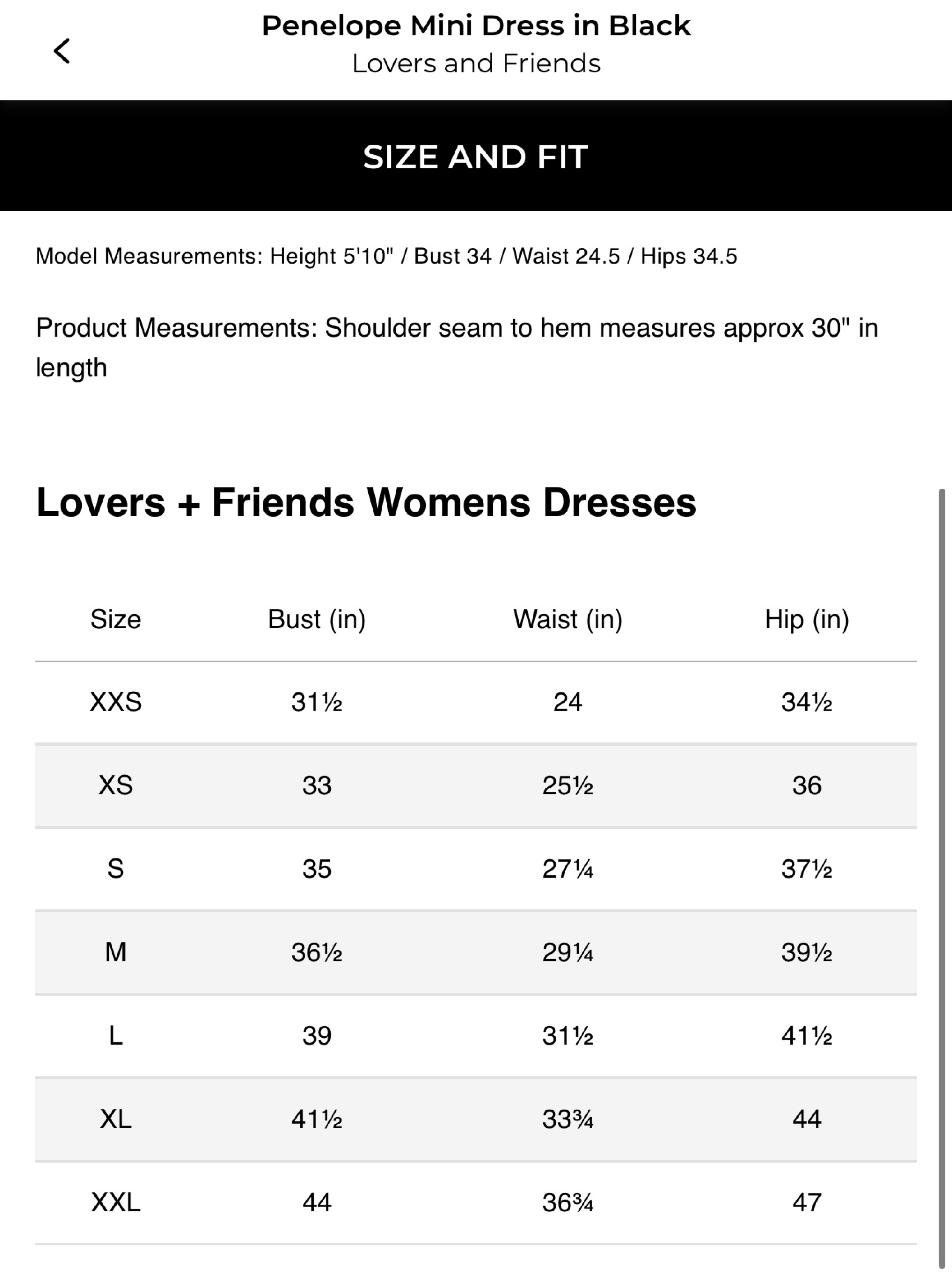
Task: Select the XL size row label
Action: tap(116, 1119)
